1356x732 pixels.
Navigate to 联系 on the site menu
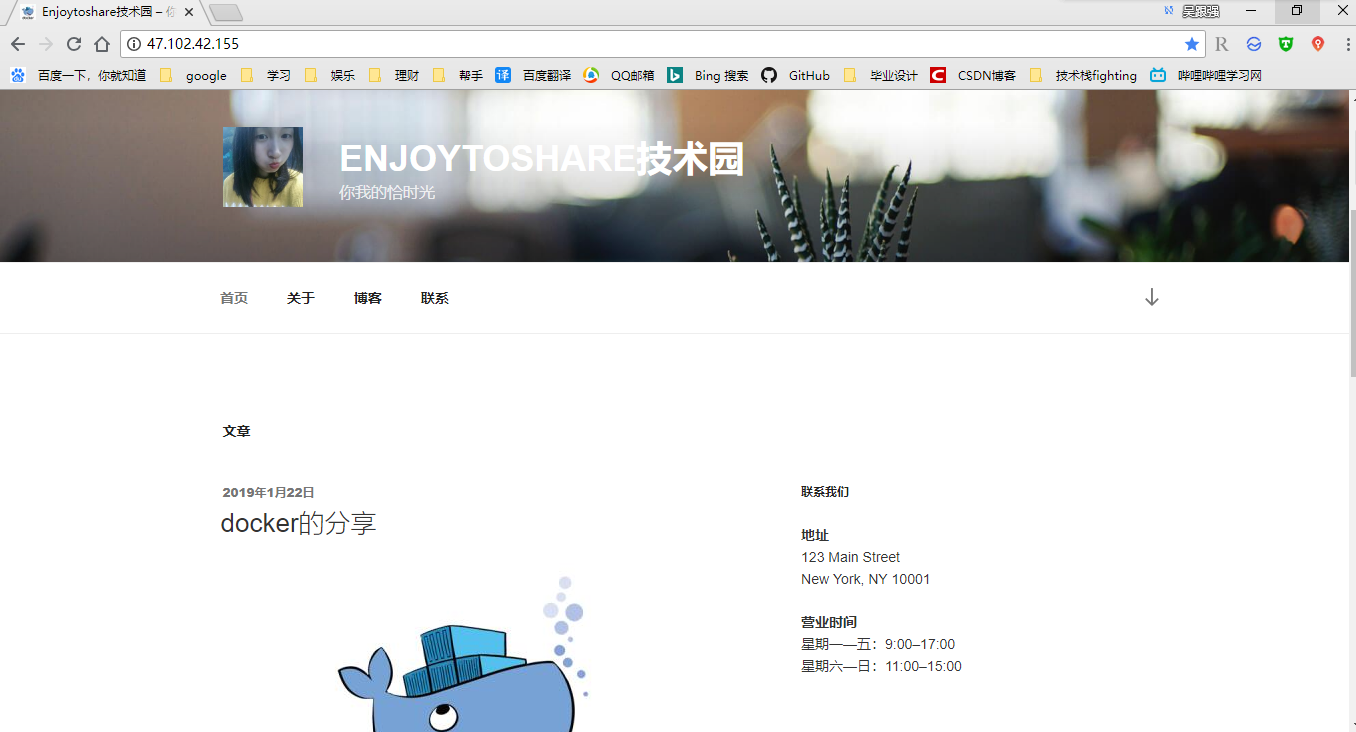435,297
